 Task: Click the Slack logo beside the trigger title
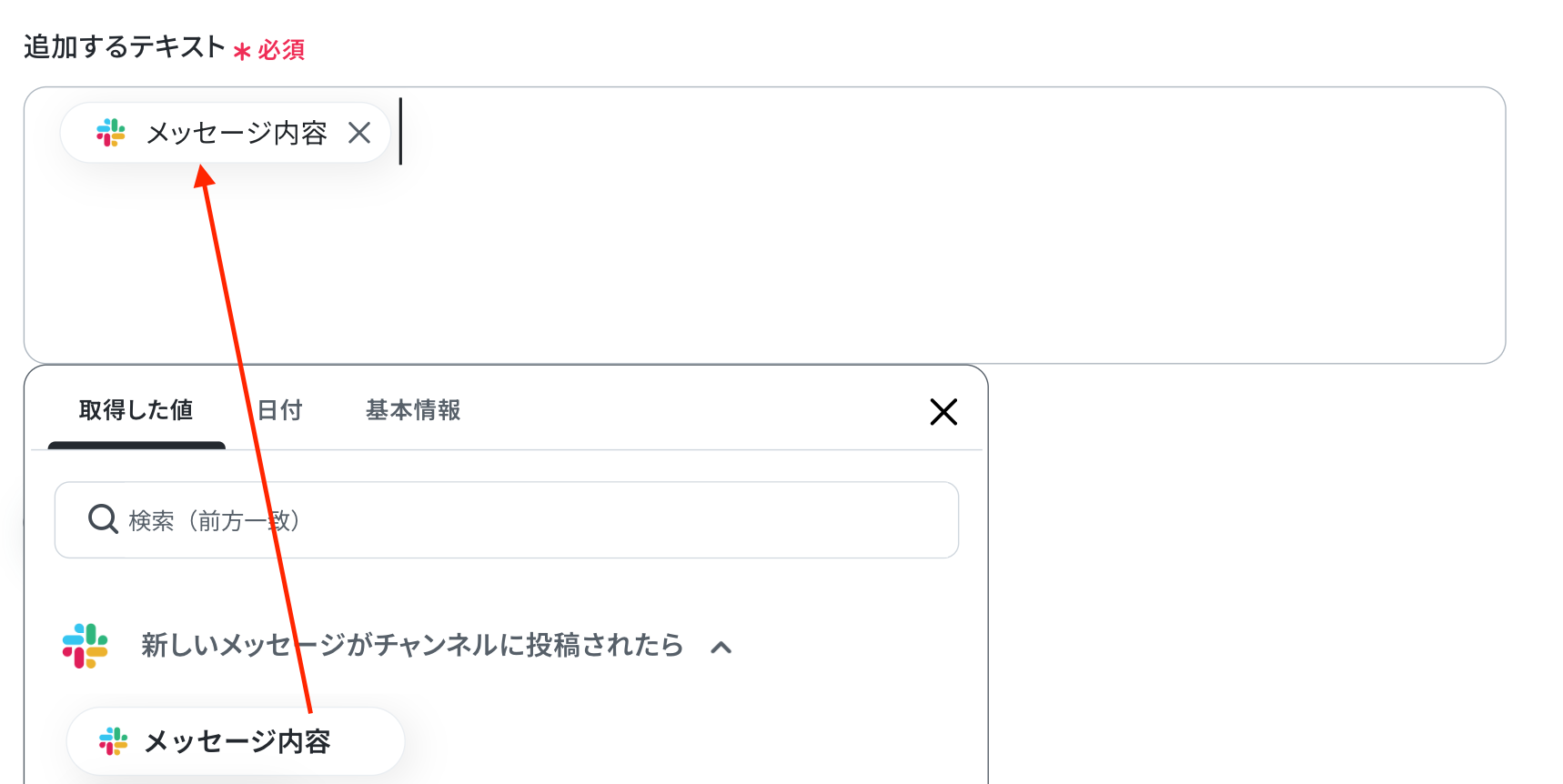tap(86, 646)
